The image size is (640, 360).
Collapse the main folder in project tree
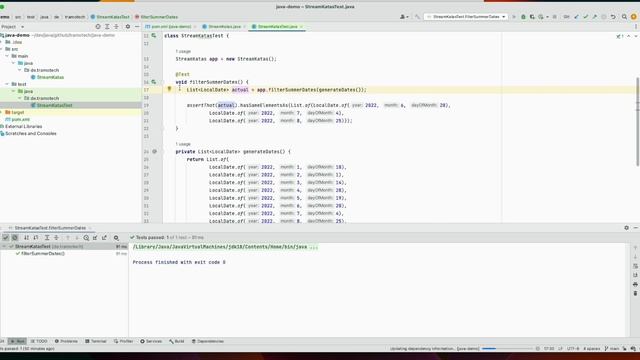click(x=7, y=56)
